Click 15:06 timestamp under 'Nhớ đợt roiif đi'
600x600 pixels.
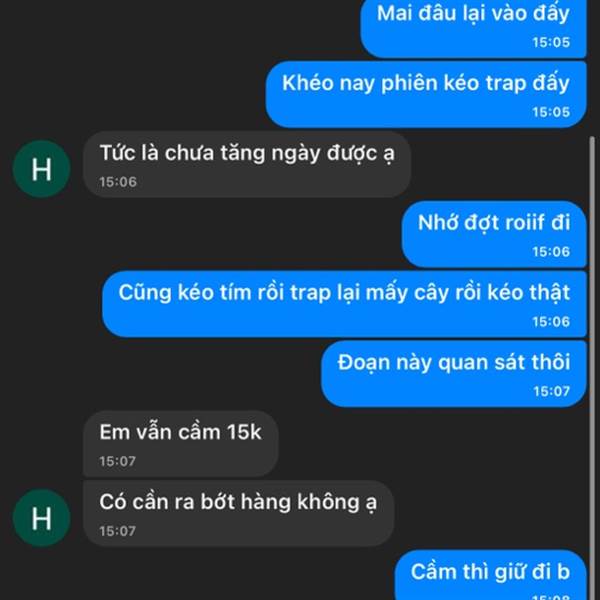click(x=551, y=251)
